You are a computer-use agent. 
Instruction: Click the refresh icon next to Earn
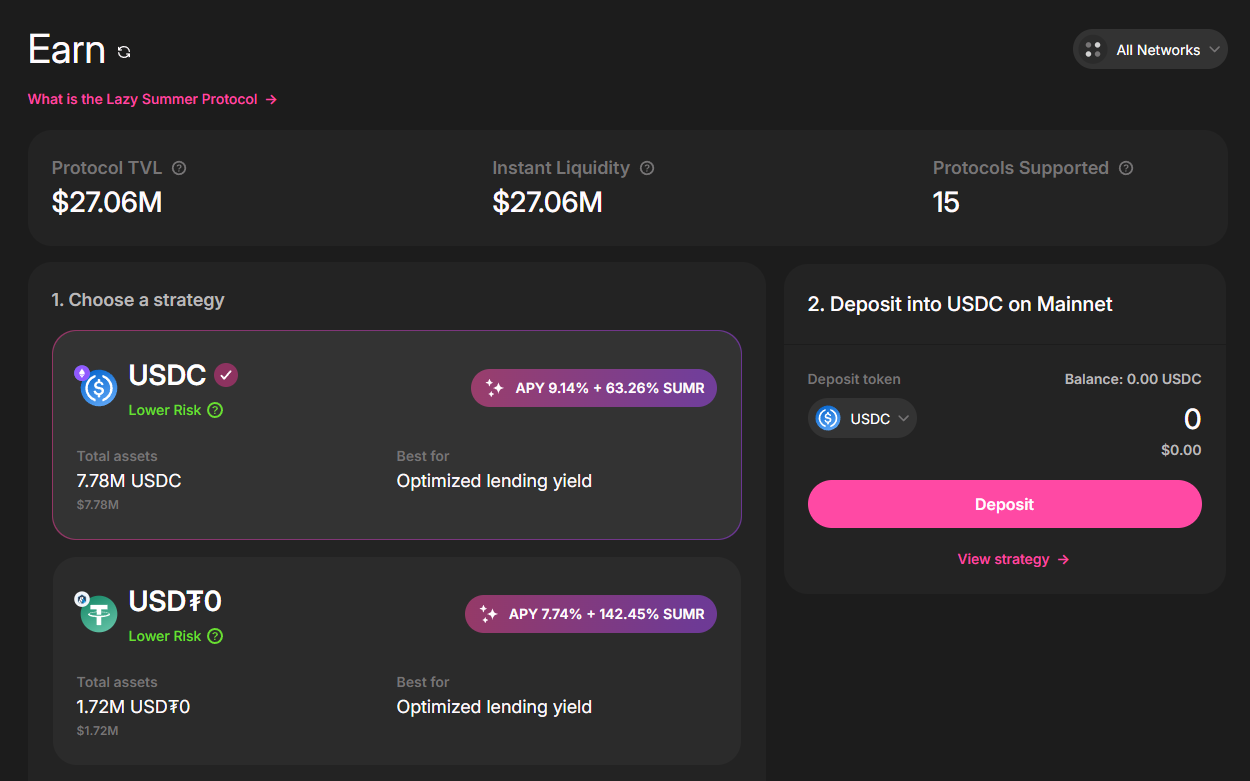(124, 52)
